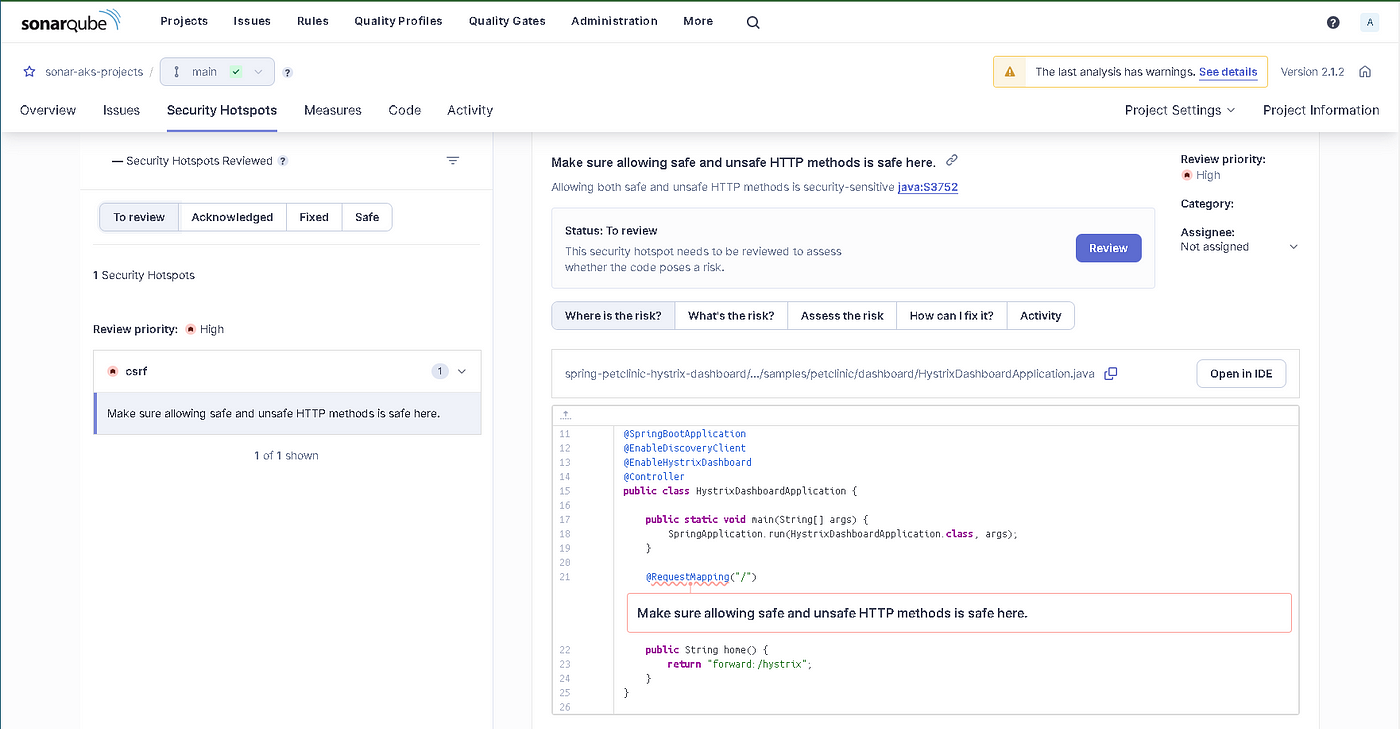Open the help question mark icon
The height and width of the screenshot is (729, 1400).
click(x=1333, y=22)
